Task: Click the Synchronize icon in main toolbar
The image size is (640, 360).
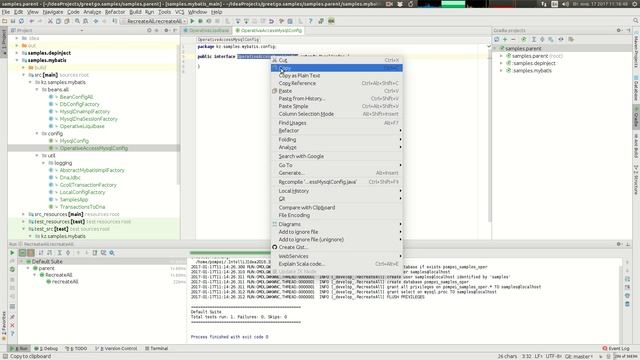Action: point(21,21)
